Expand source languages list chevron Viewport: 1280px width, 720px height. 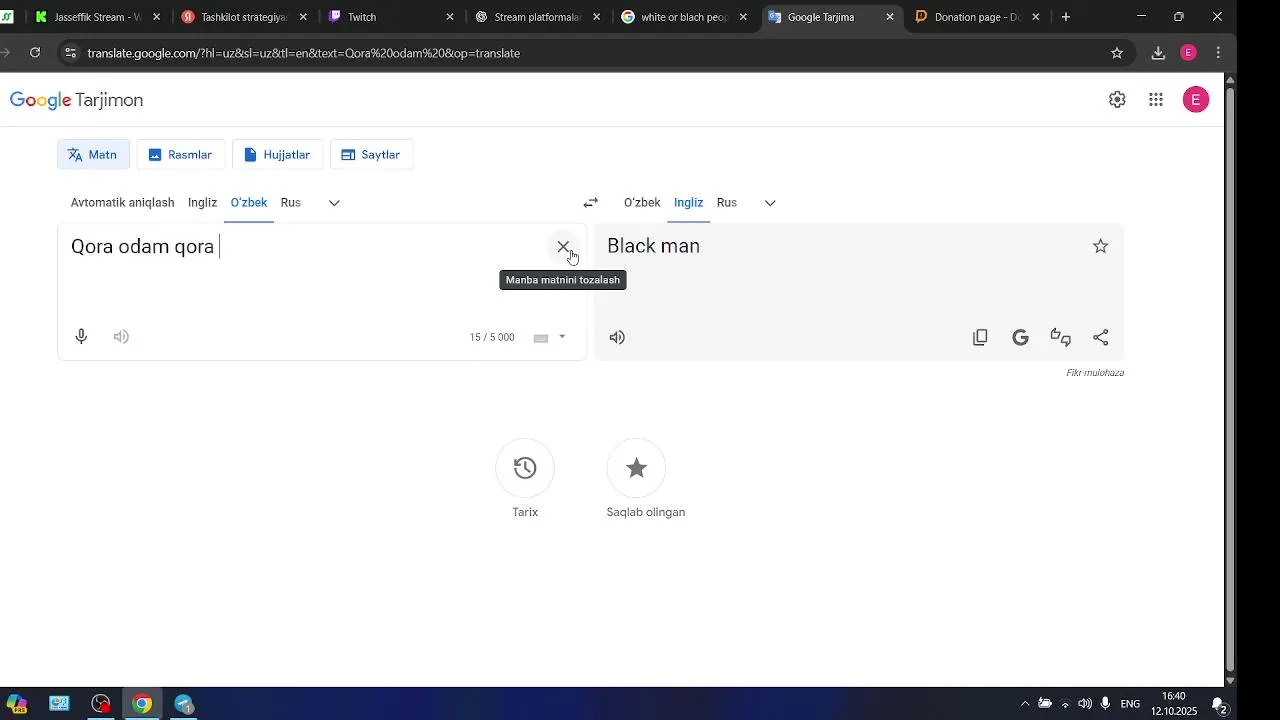point(334,203)
